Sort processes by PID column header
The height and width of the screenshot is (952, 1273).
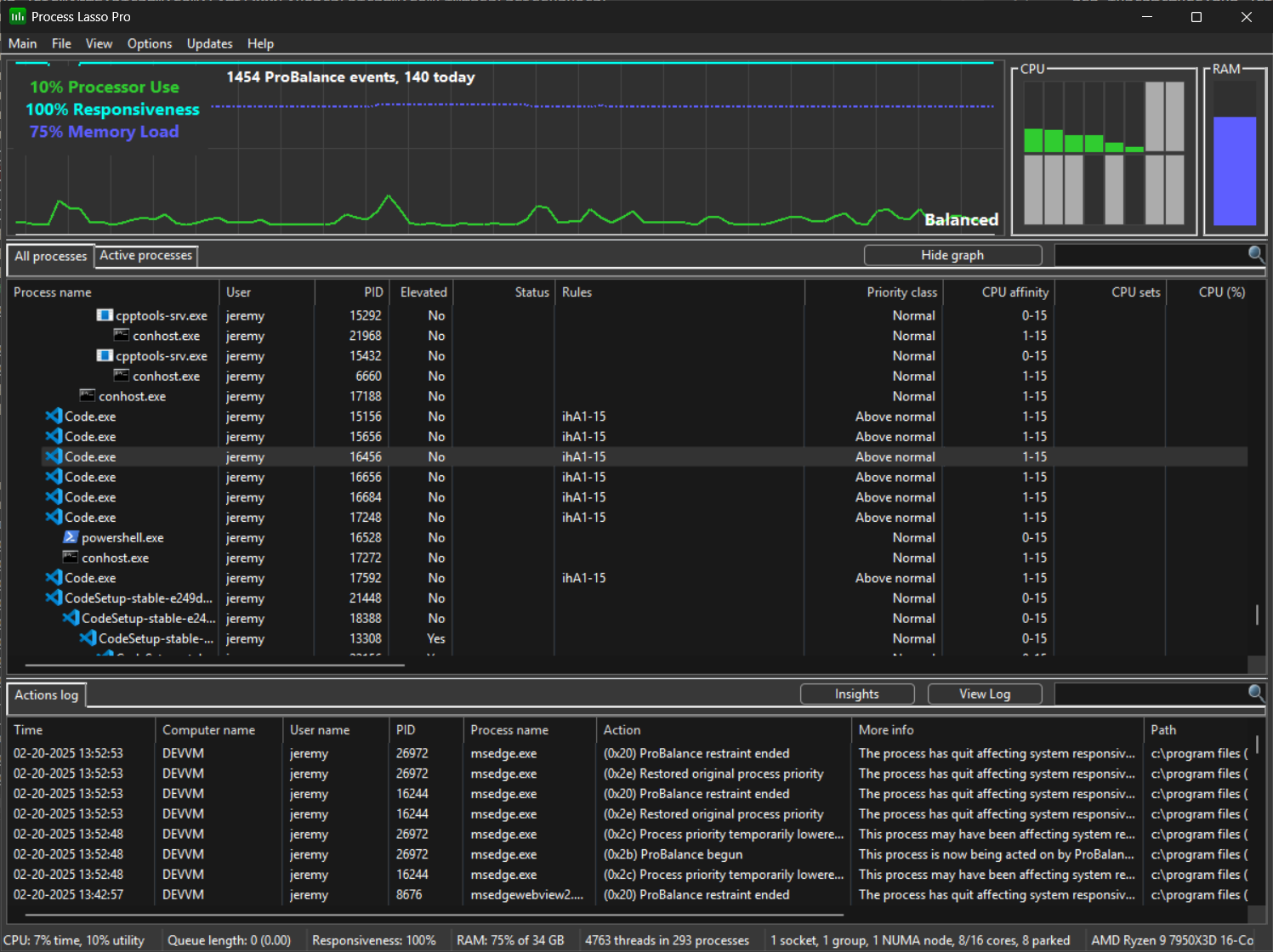click(x=352, y=292)
